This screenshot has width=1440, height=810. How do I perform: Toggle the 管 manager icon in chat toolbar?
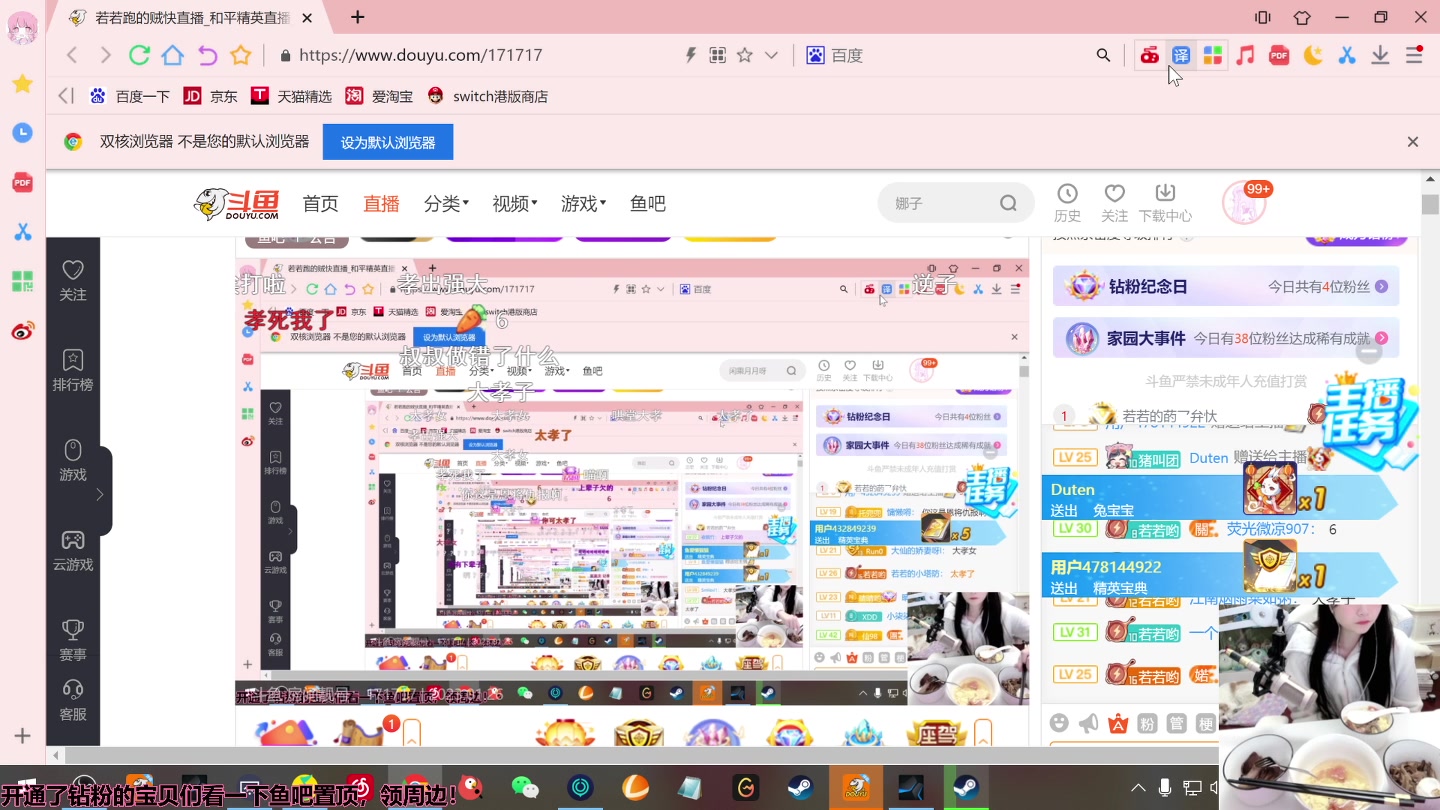click(1178, 722)
